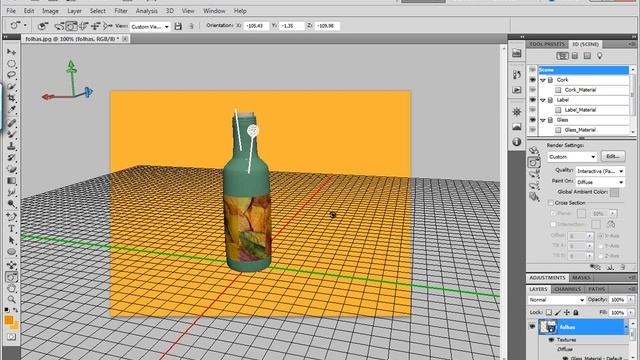640x360 pixels.
Task: Collapse the Label mesh tree node
Action: point(543,100)
